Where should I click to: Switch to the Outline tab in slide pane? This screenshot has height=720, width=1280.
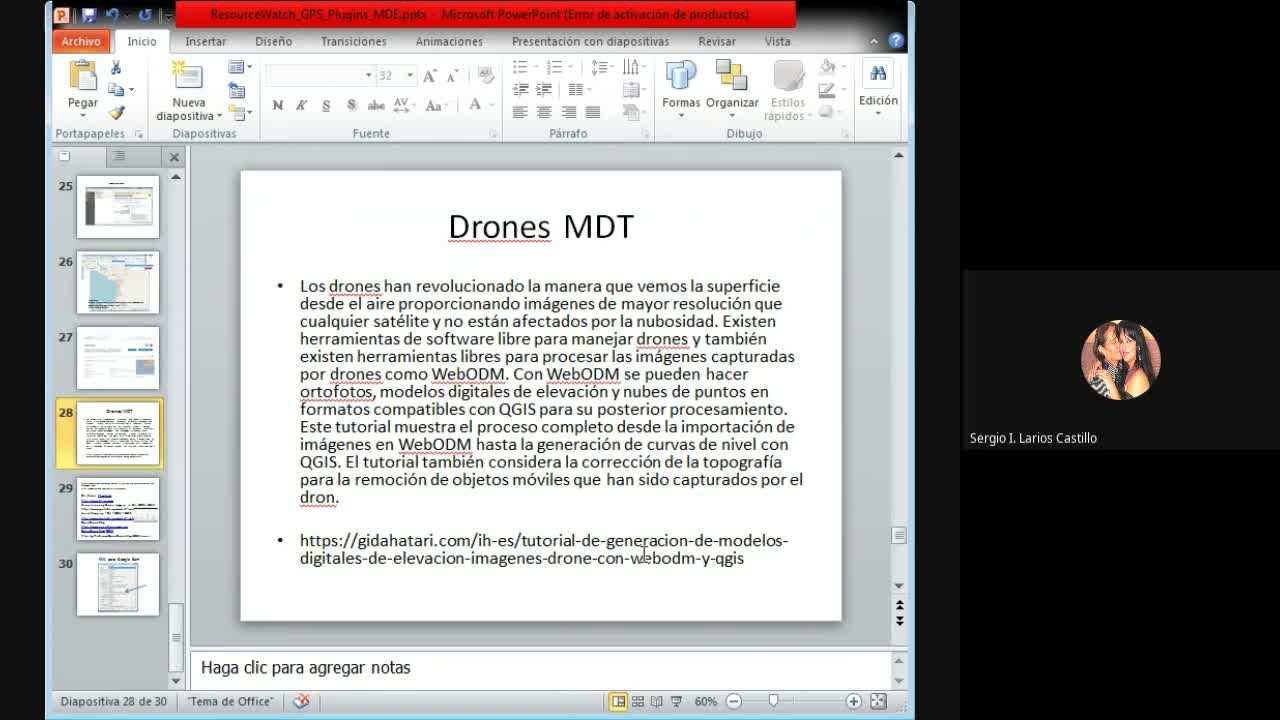[119, 156]
